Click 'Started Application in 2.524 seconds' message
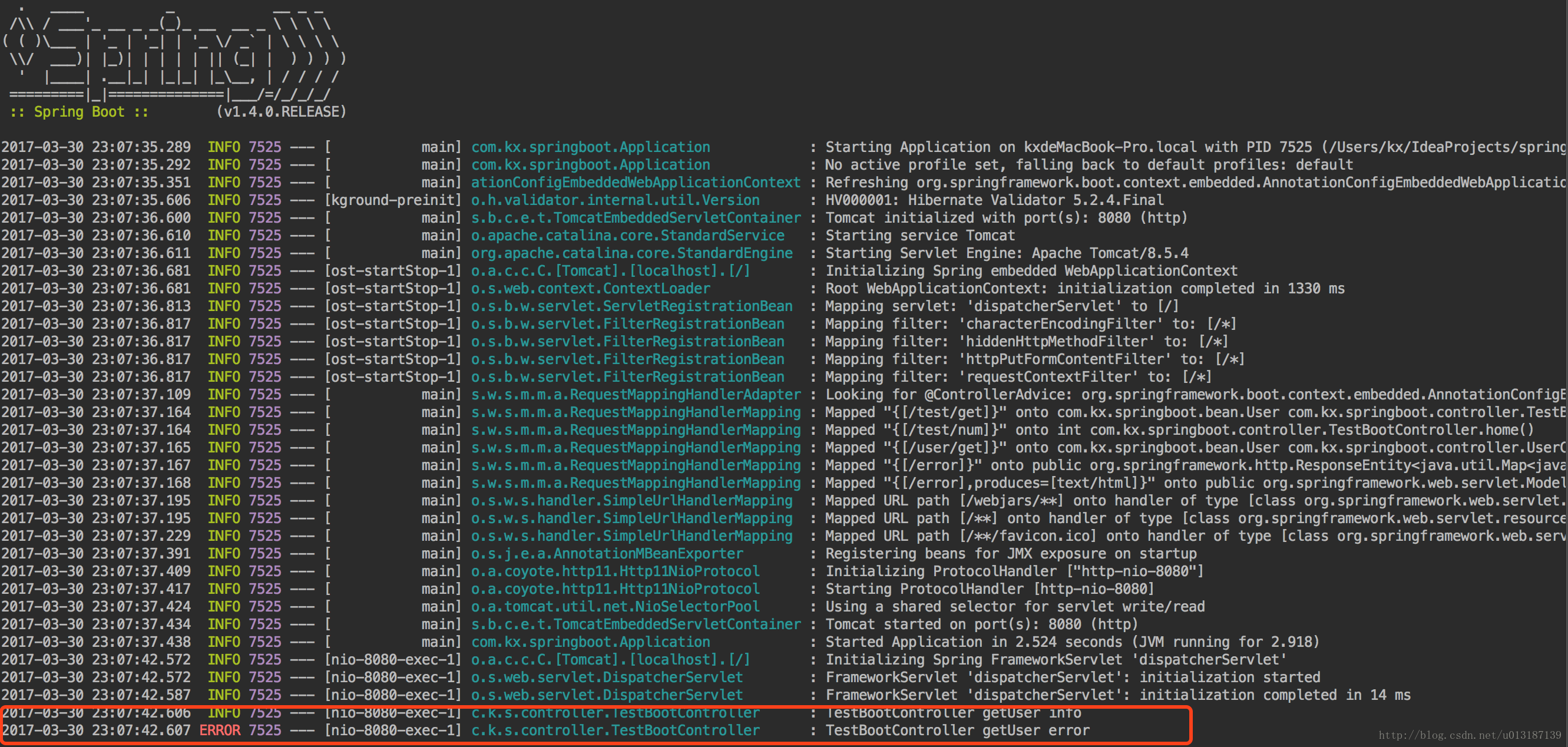The height and width of the screenshot is (747, 1568). [1072, 642]
